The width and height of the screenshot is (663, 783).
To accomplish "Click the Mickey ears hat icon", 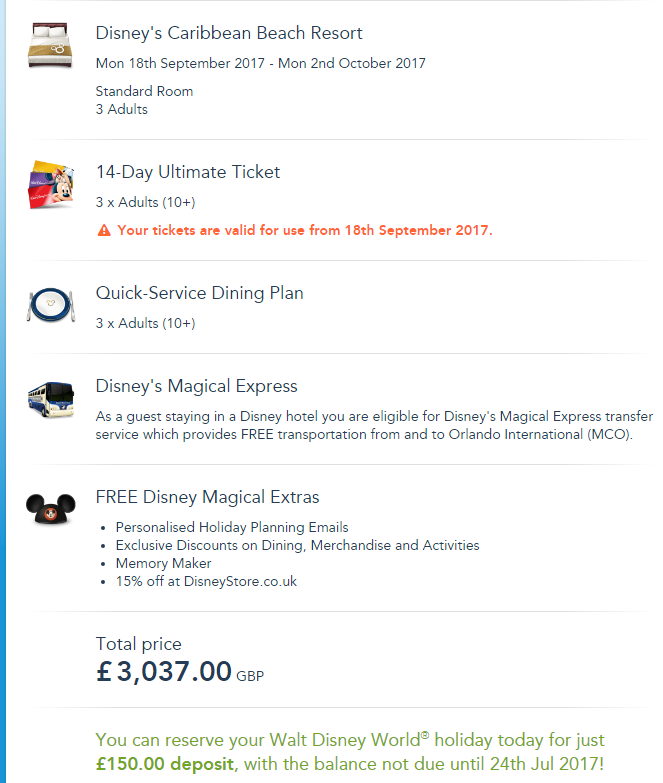I will [x=51, y=508].
